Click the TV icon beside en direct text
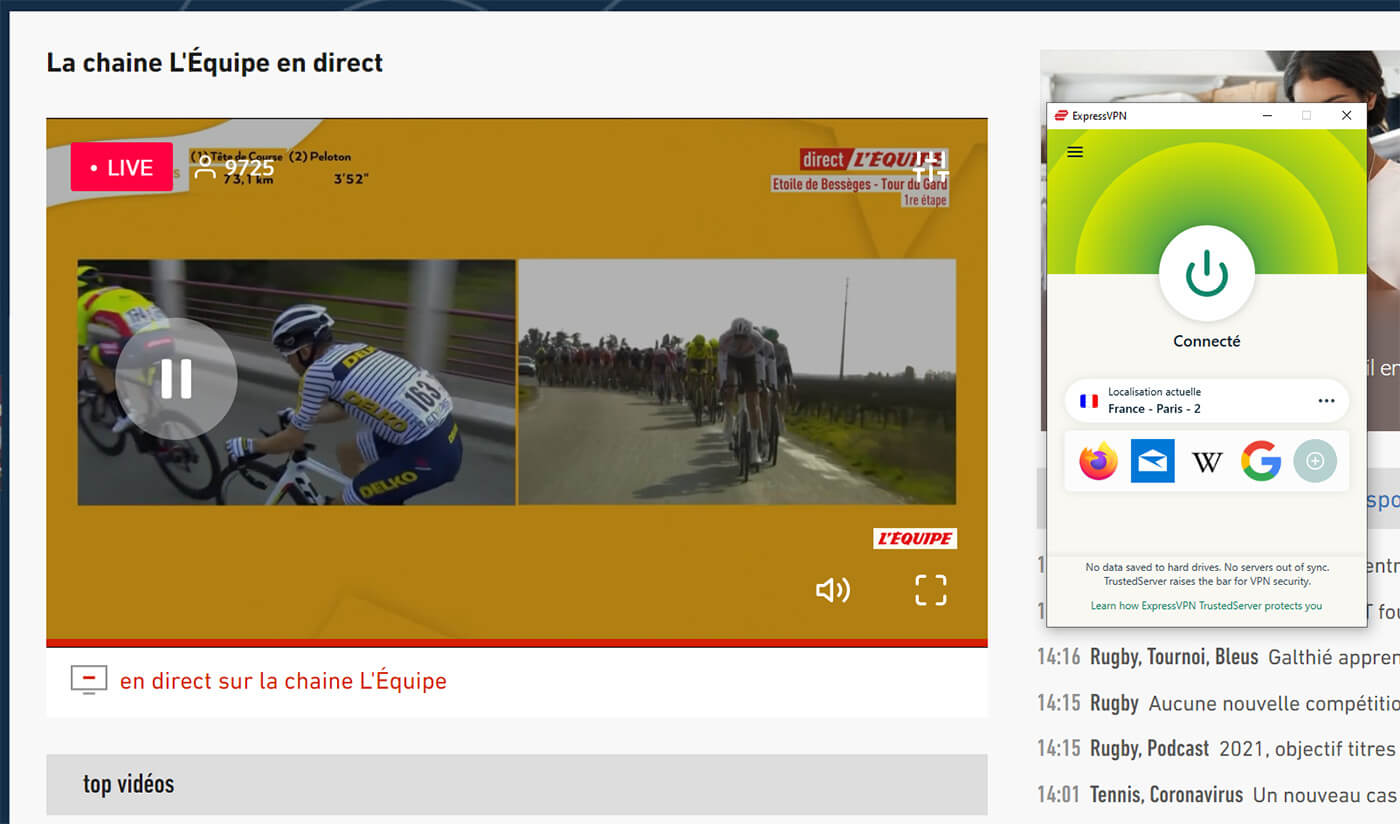 [88, 681]
